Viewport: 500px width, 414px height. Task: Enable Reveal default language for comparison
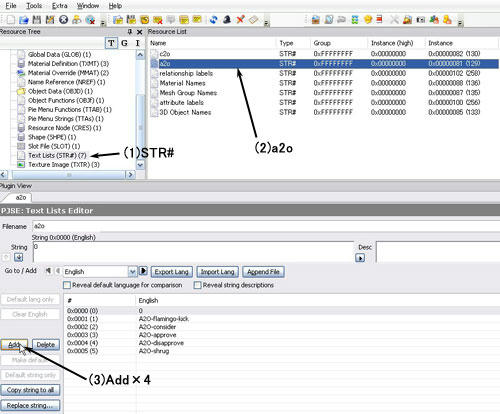click(67, 285)
